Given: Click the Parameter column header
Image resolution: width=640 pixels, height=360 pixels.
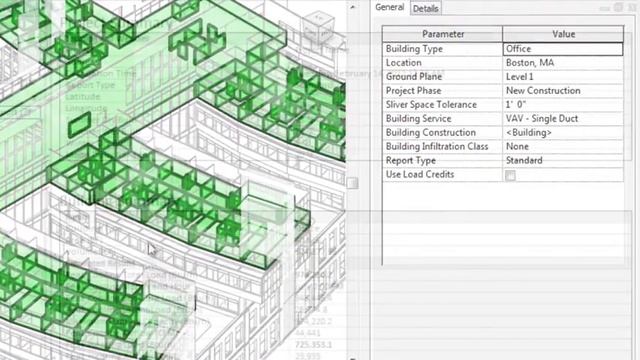Looking at the screenshot, I should 442,34.
